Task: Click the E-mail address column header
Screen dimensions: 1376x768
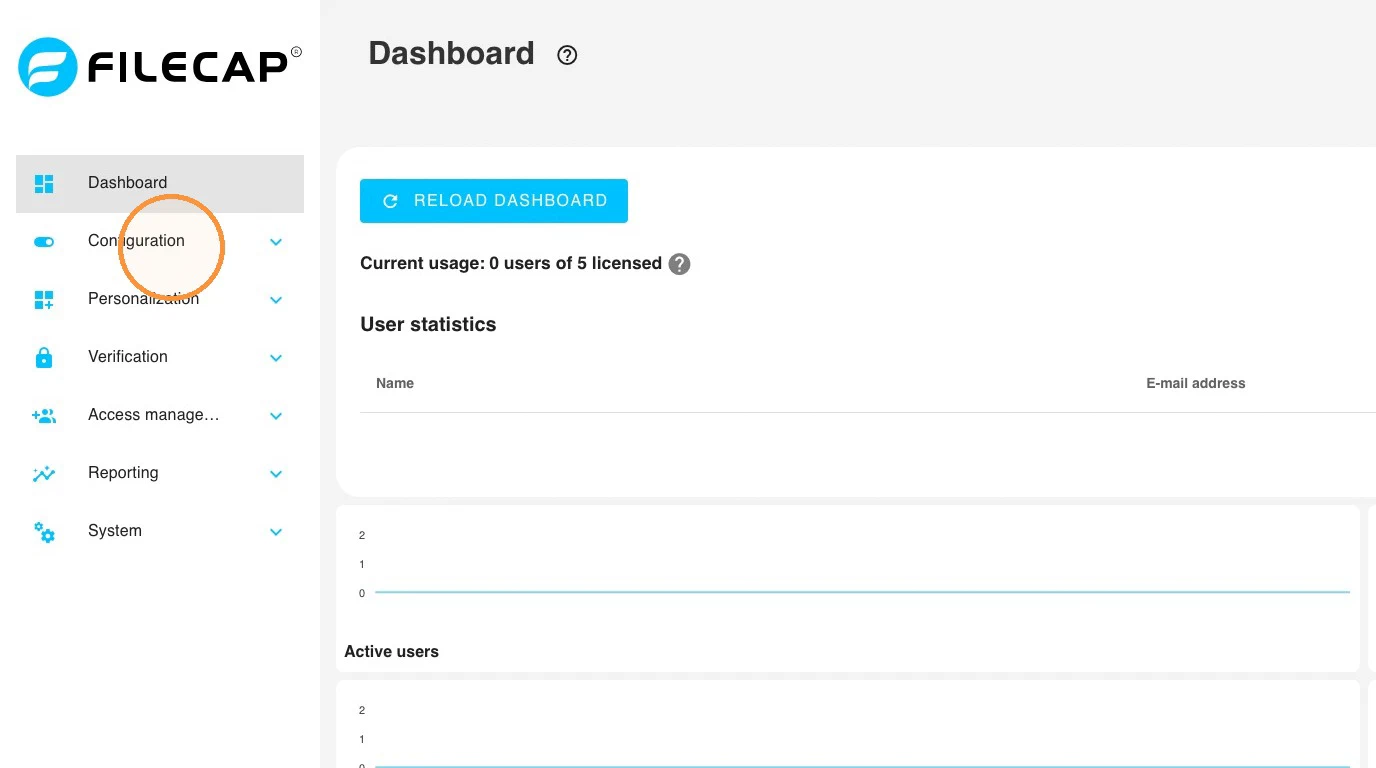Action: (1196, 383)
